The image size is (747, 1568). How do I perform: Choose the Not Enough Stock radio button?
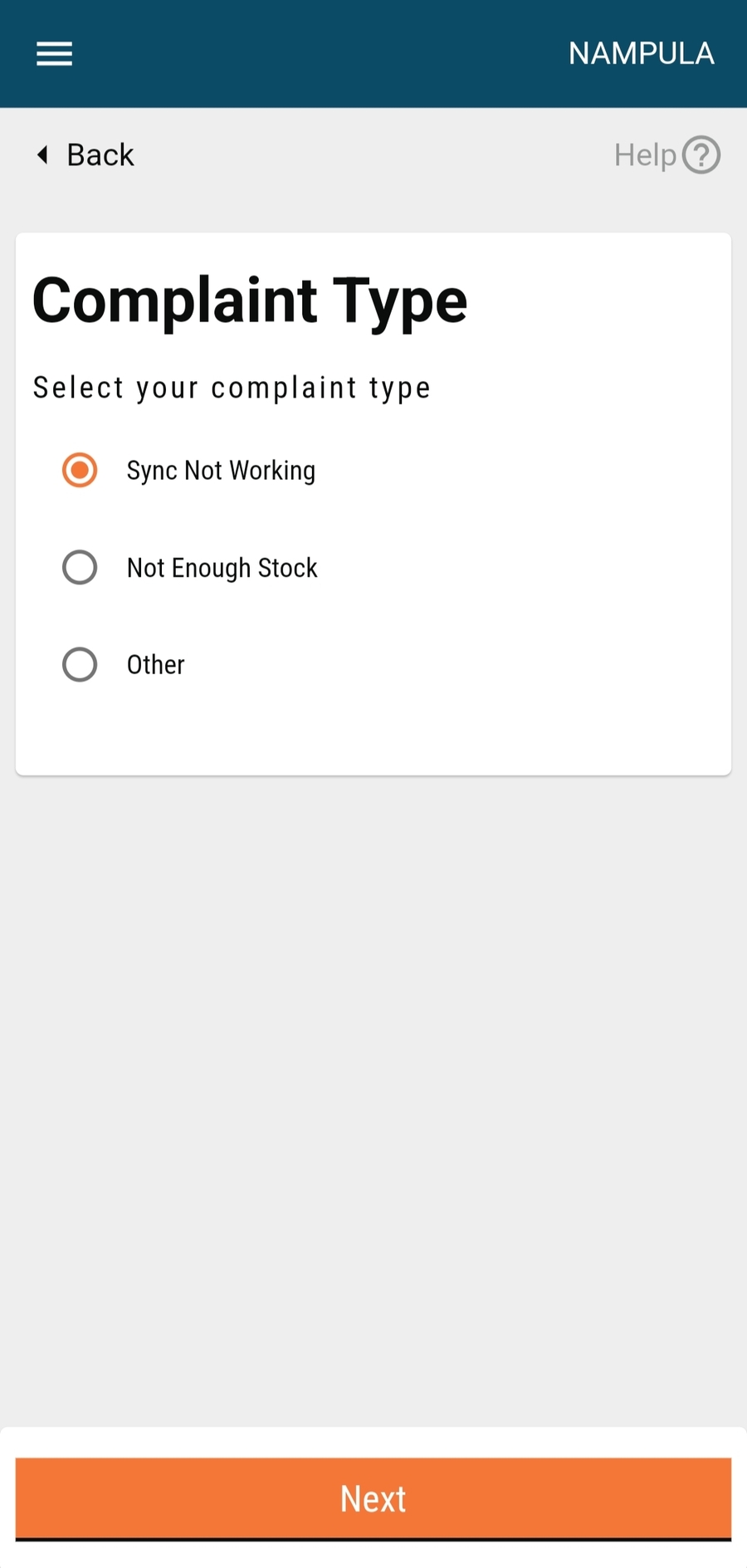[x=80, y=568]
